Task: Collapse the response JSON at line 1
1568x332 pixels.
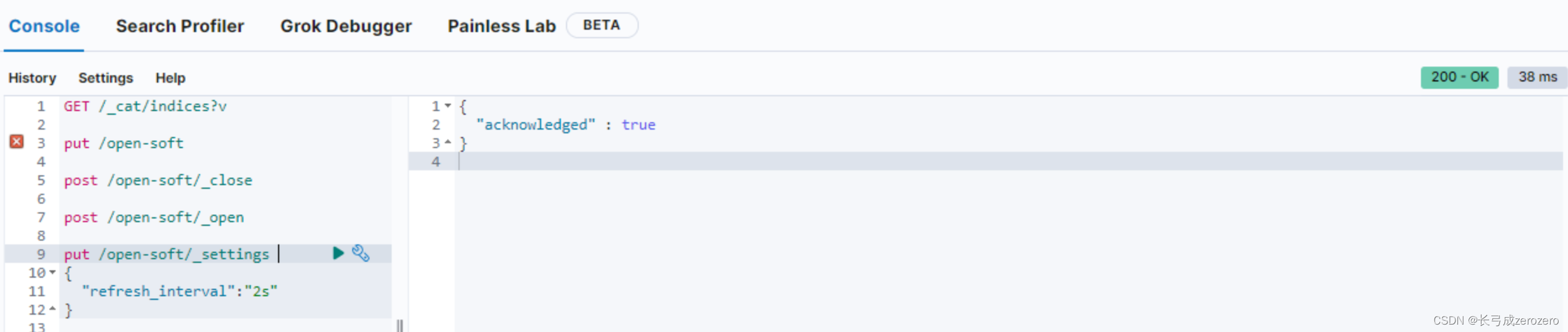Action: [x=448, y=106]
